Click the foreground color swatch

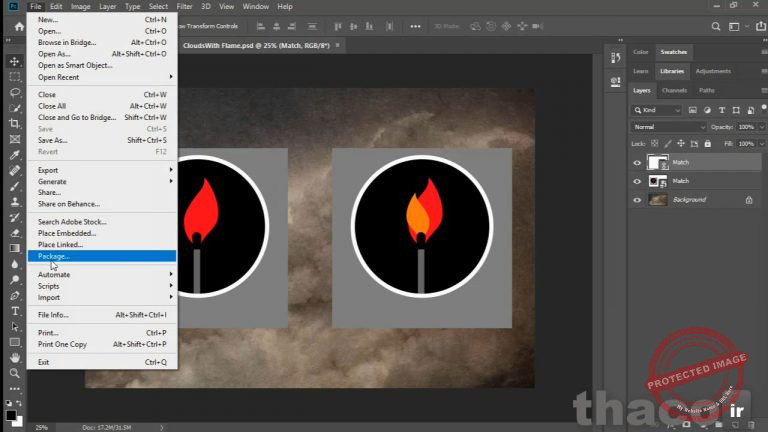(11, 413)
